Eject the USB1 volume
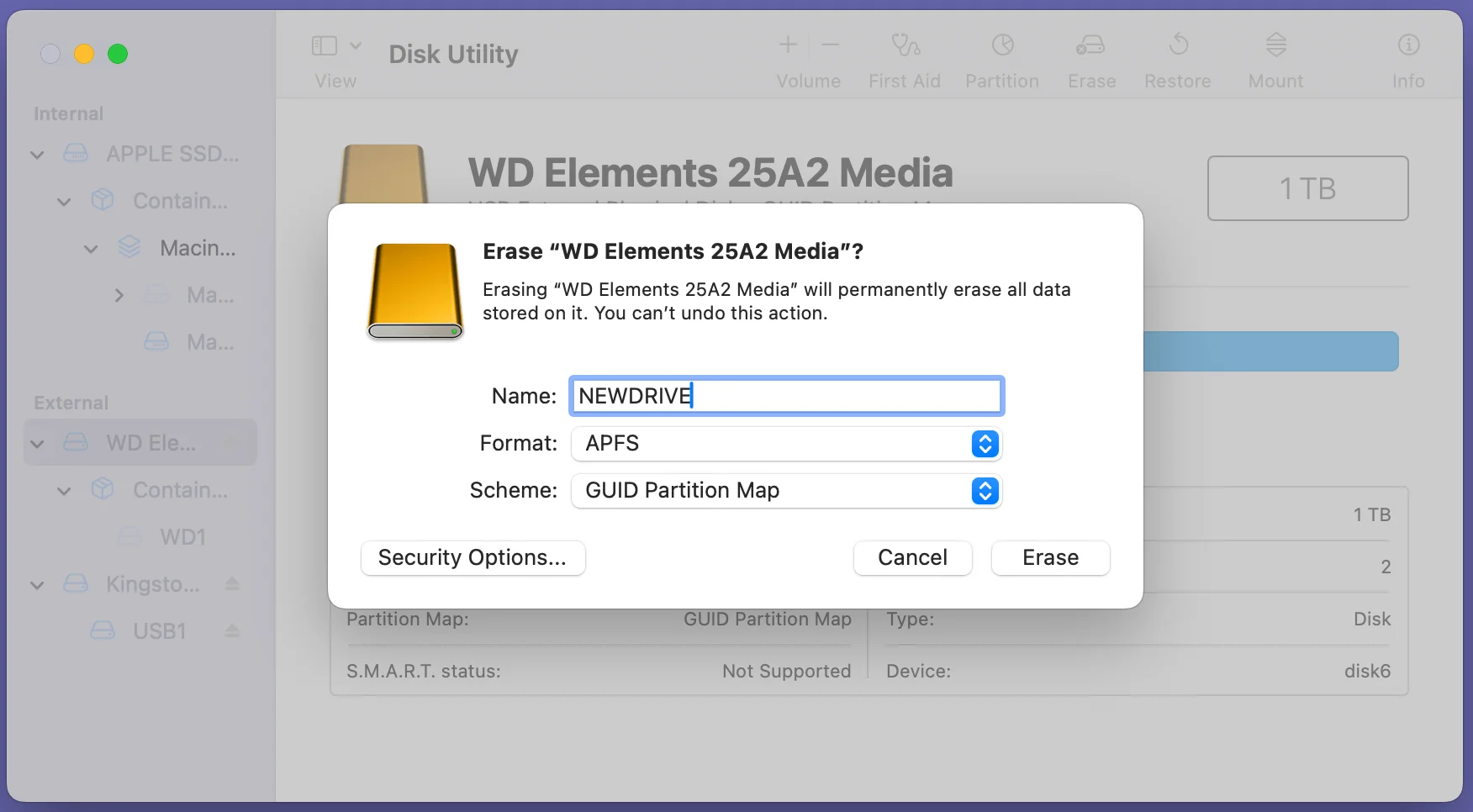Screen dimensions: 1473x812 233,631
